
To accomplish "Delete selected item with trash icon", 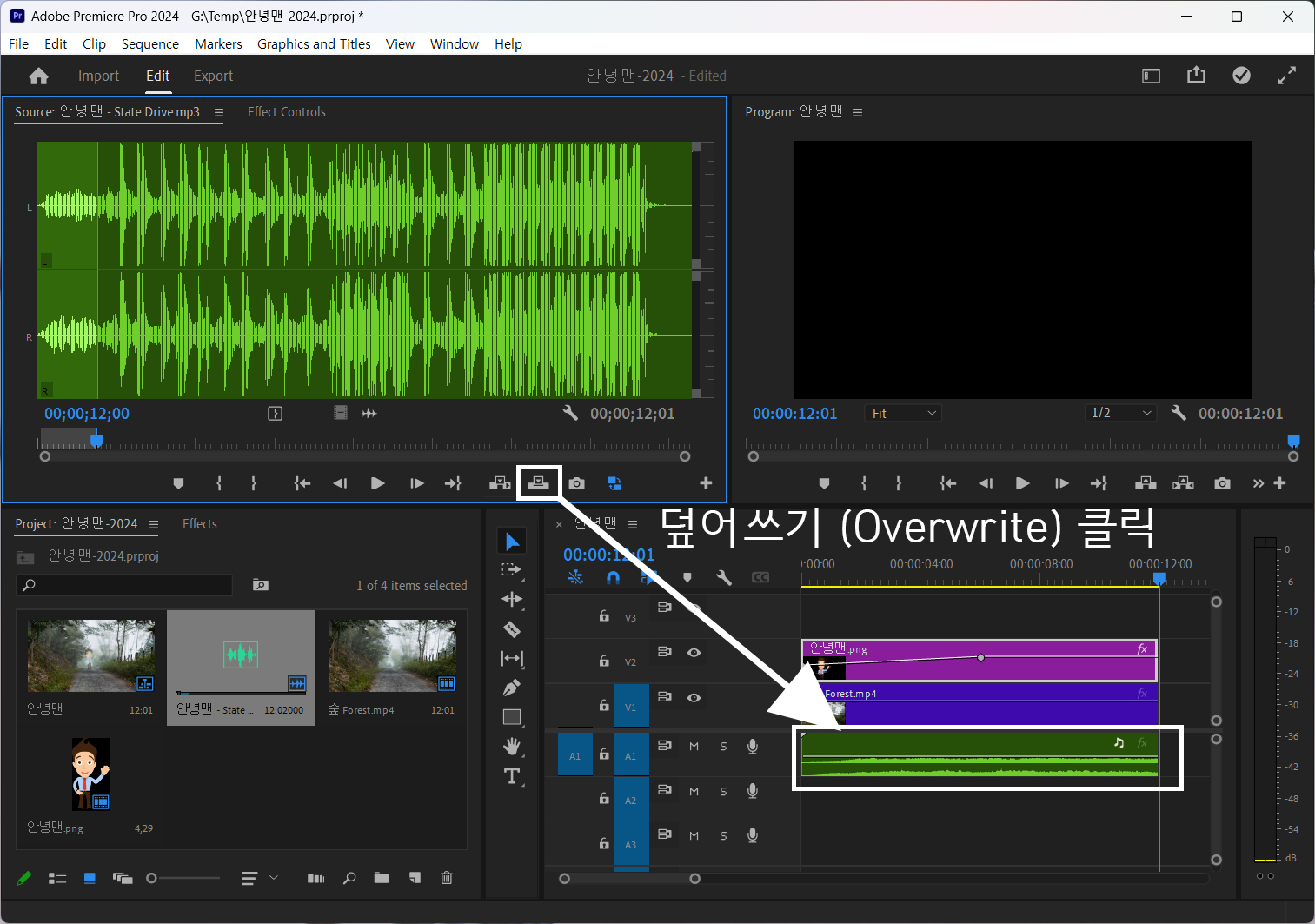I will (447, 878).
